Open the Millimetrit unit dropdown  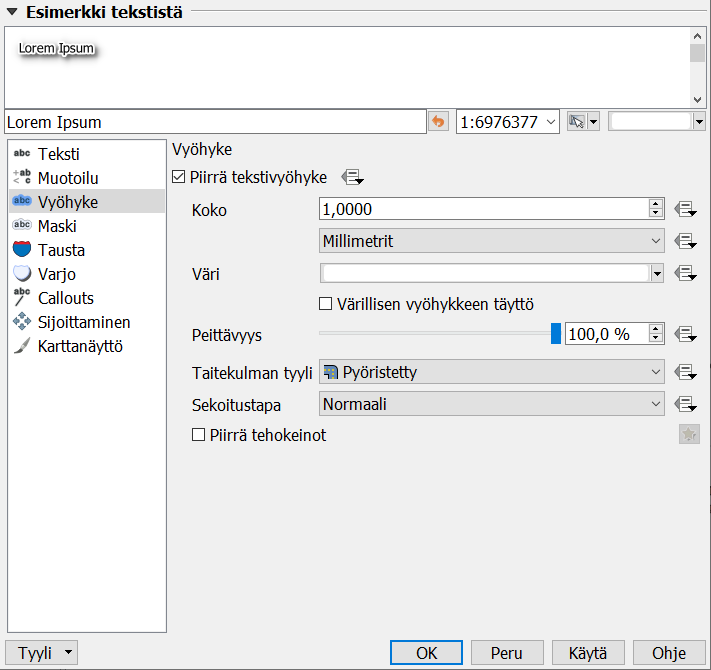[491, 241]
